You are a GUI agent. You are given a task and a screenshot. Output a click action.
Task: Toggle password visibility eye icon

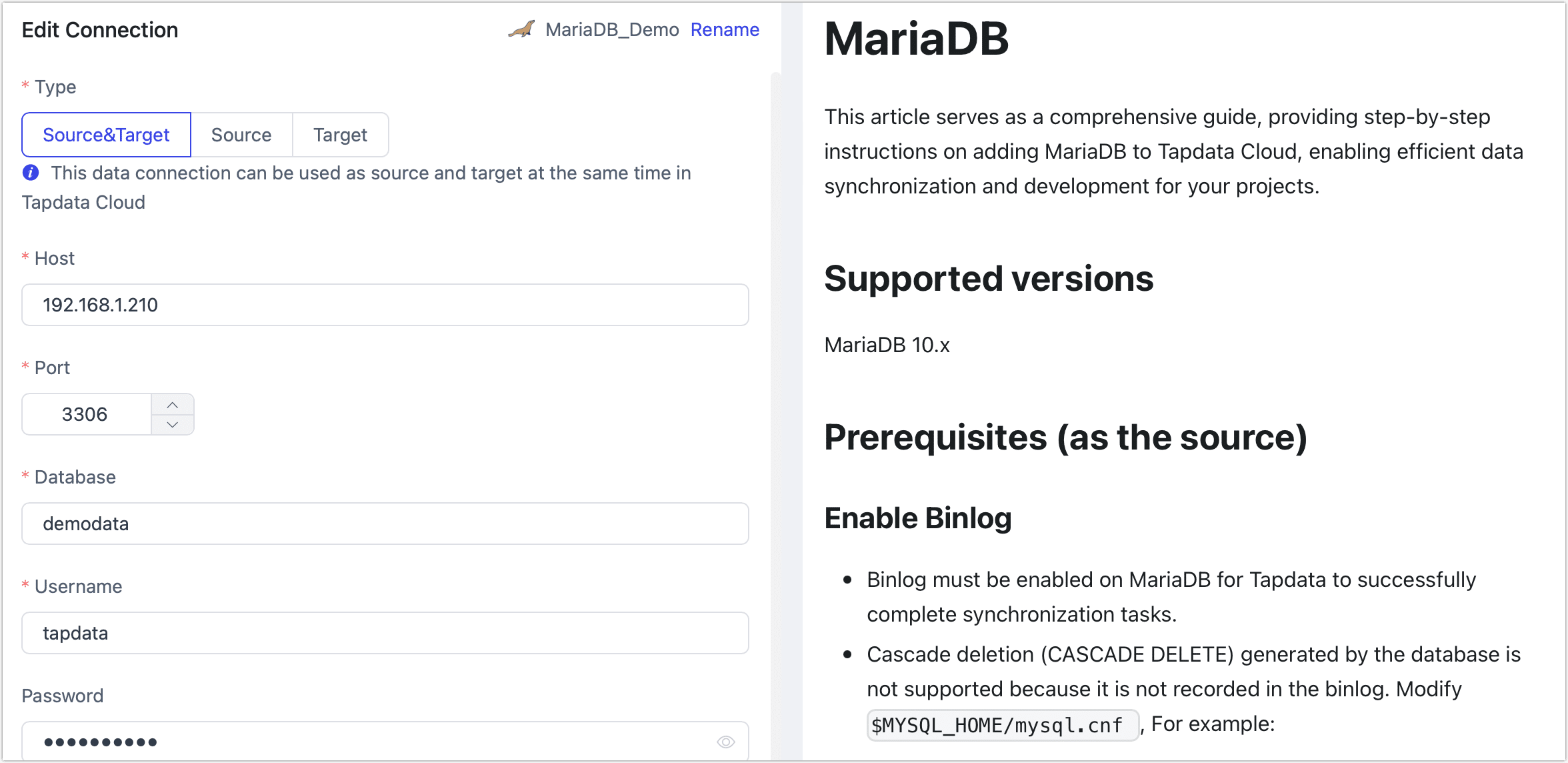pyautogui.click(x=725, y=742)
